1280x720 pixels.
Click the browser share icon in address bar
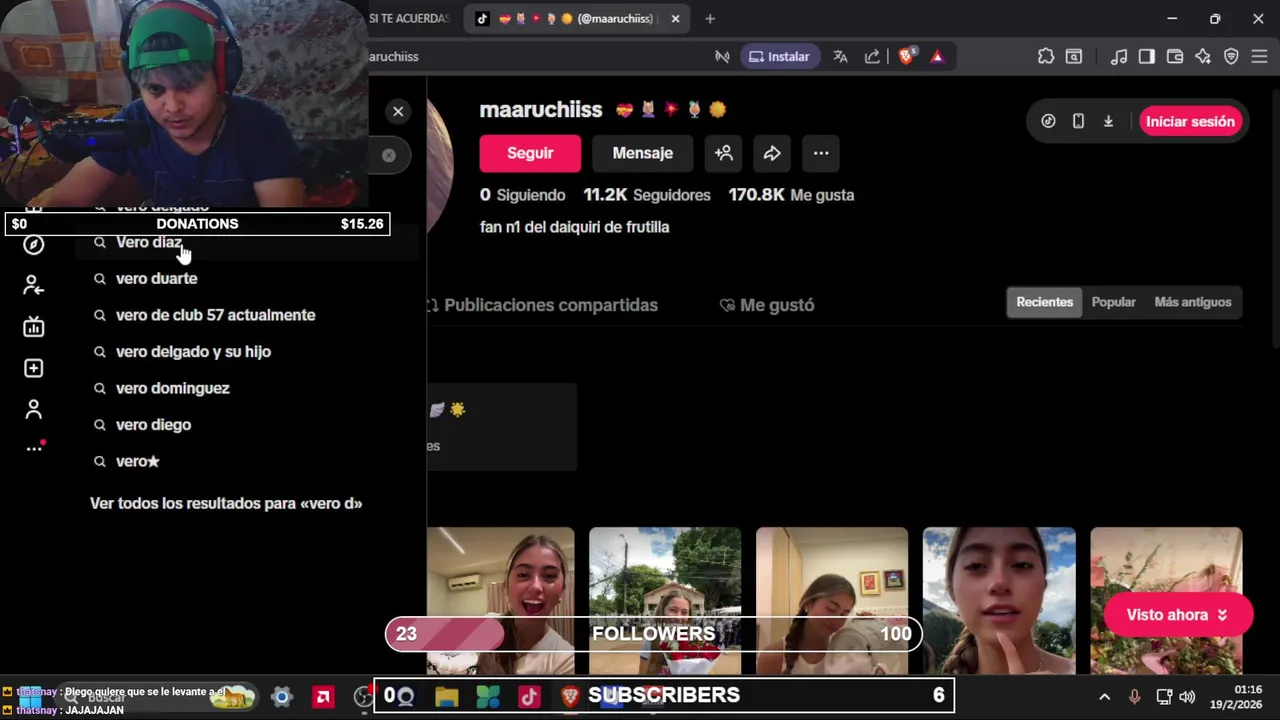872,56
